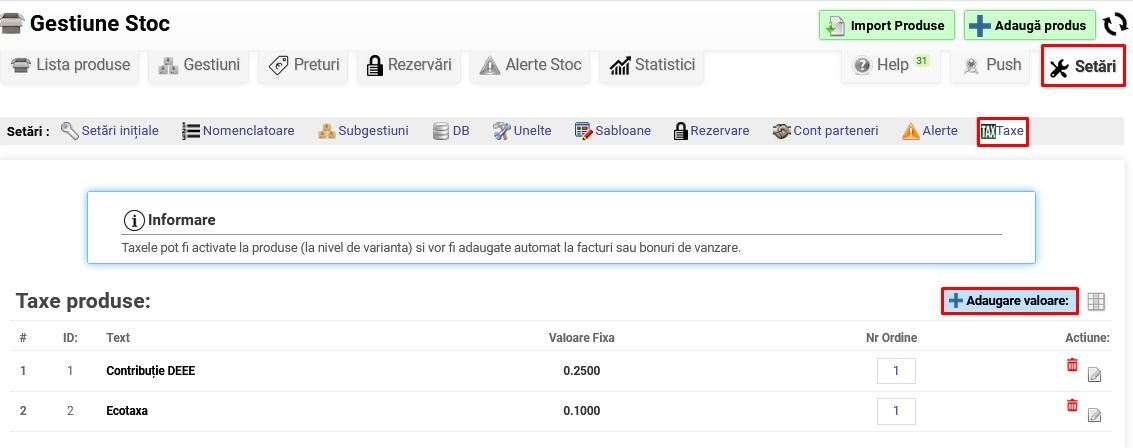Open the Alerte Stoc tab
Image resolution: width=1133 pixels, height=448 pixels.
(531, 65)
